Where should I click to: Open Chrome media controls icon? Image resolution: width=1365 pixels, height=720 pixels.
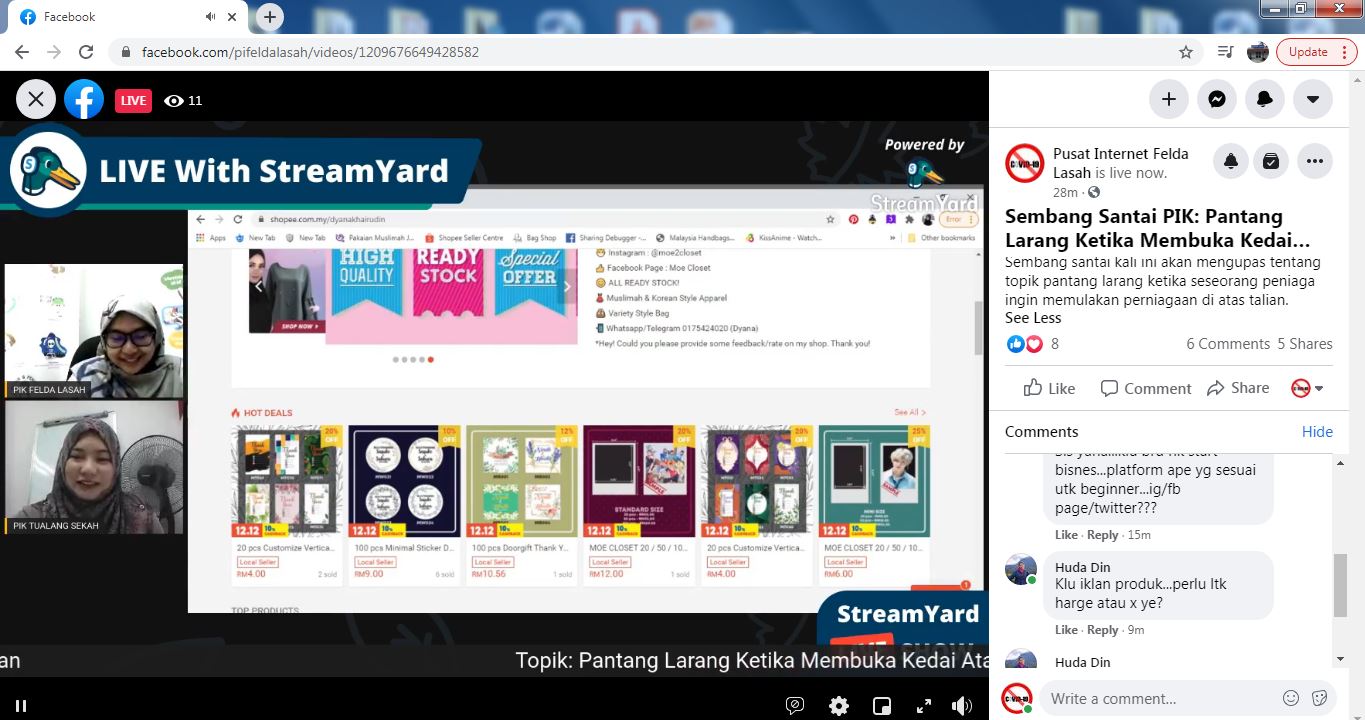[x=1225, y=52]
